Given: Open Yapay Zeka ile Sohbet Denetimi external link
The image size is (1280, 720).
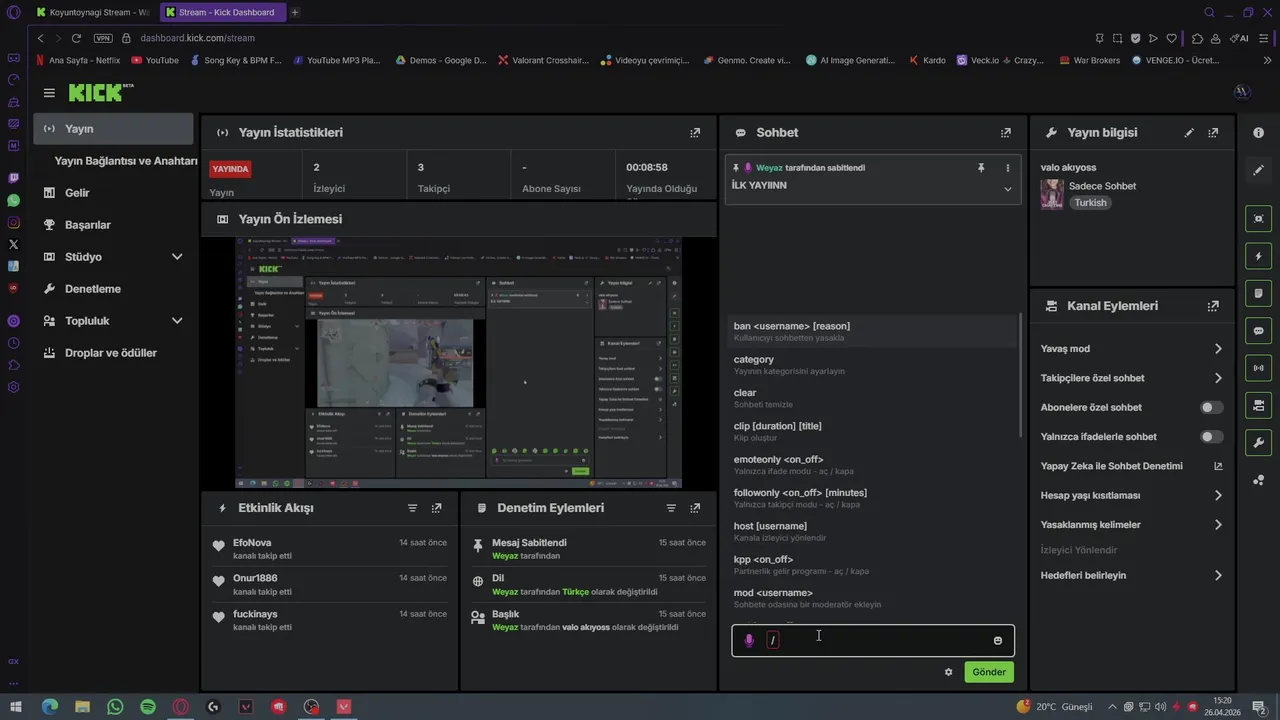Looking at the screenshot, I should click(1218, 466).
